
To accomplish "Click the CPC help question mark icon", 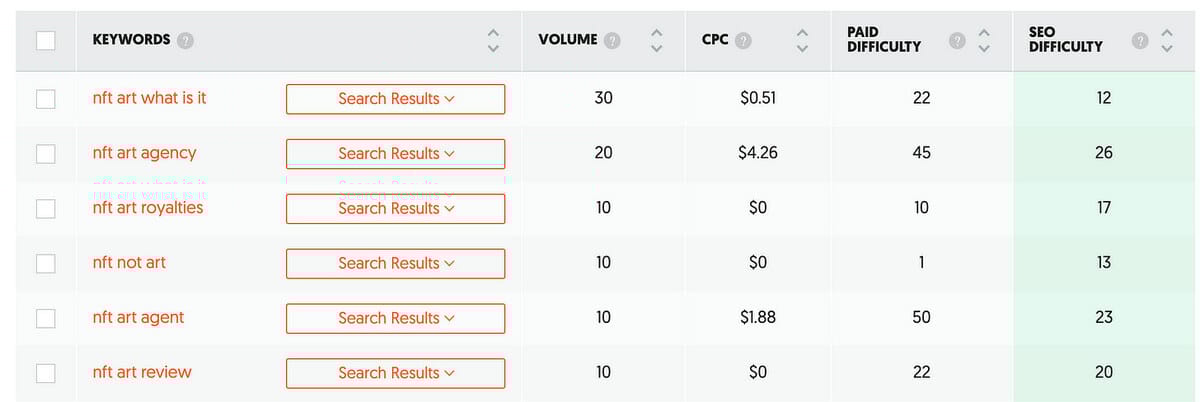I will tap(743, 40).
